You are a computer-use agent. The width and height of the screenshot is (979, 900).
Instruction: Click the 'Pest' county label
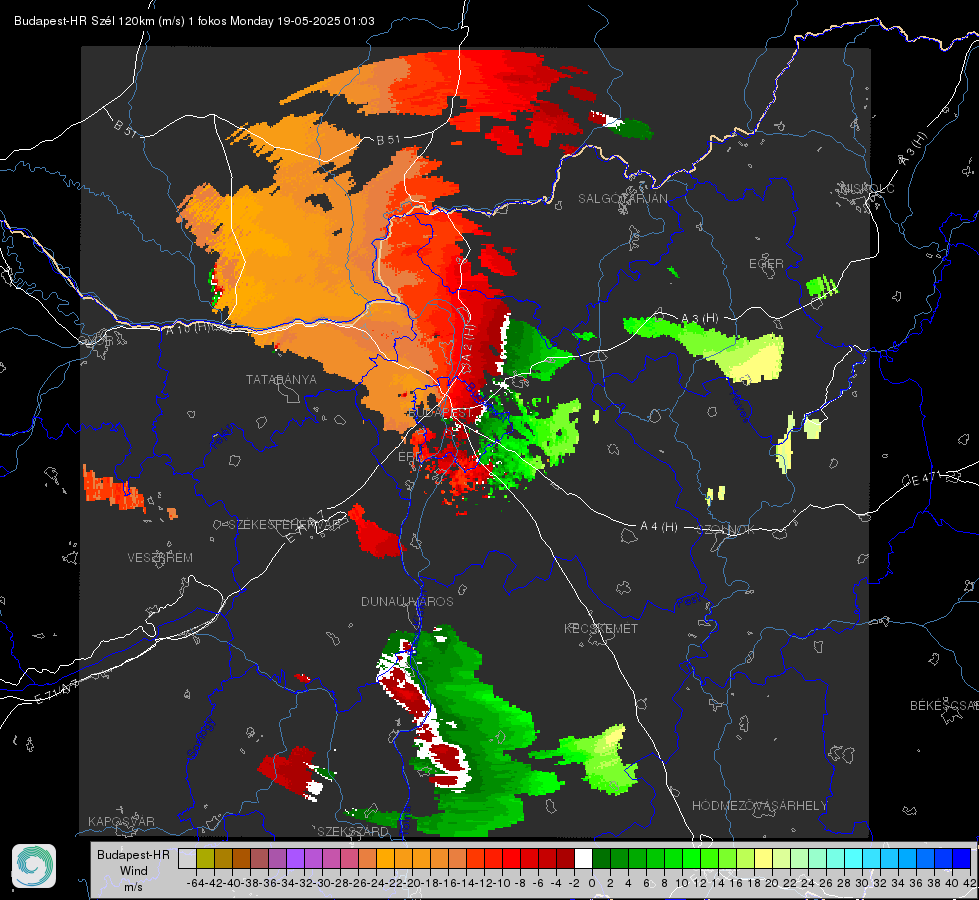point(688,602)
